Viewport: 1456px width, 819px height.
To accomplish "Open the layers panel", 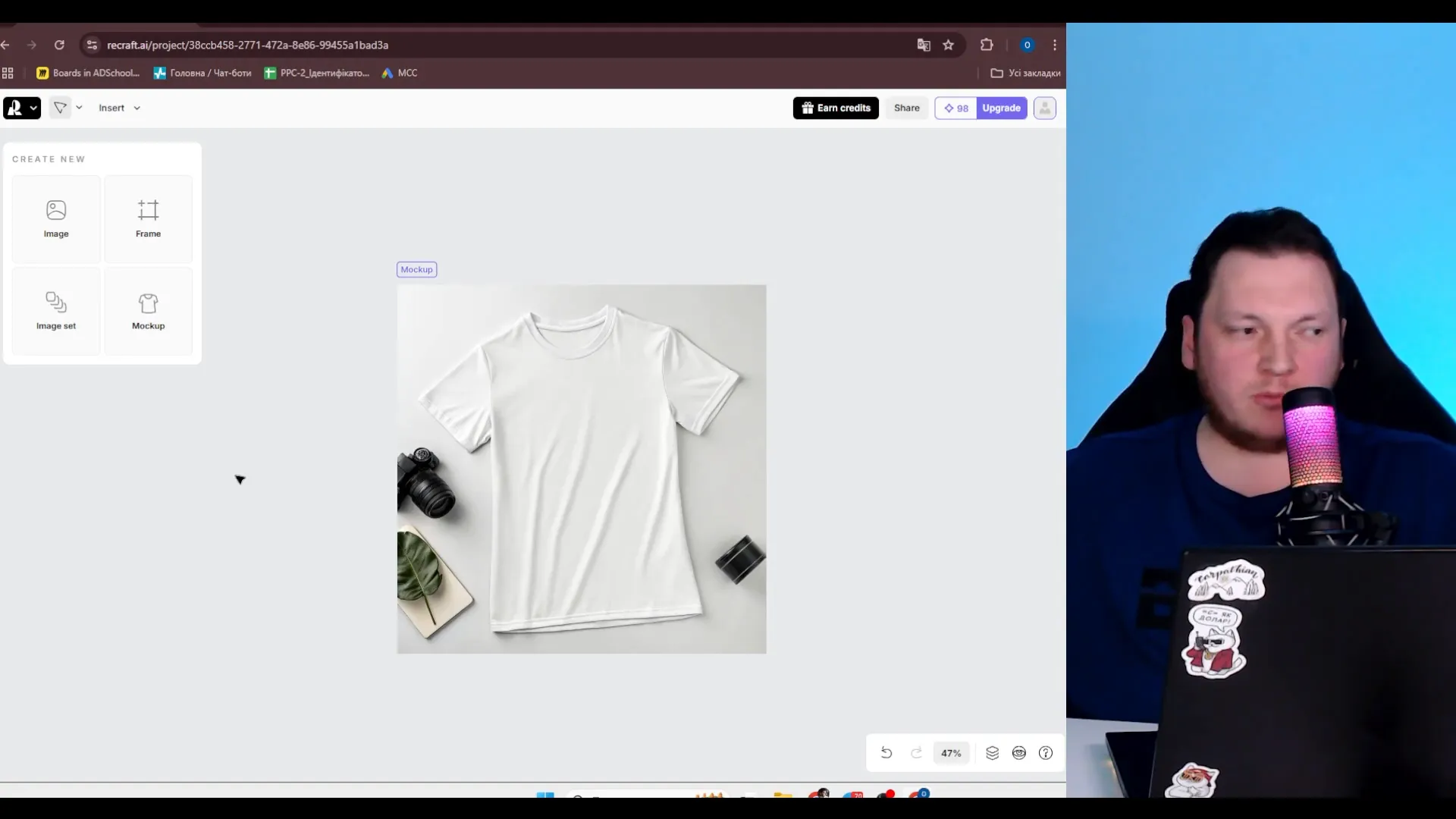I will 992,753.
